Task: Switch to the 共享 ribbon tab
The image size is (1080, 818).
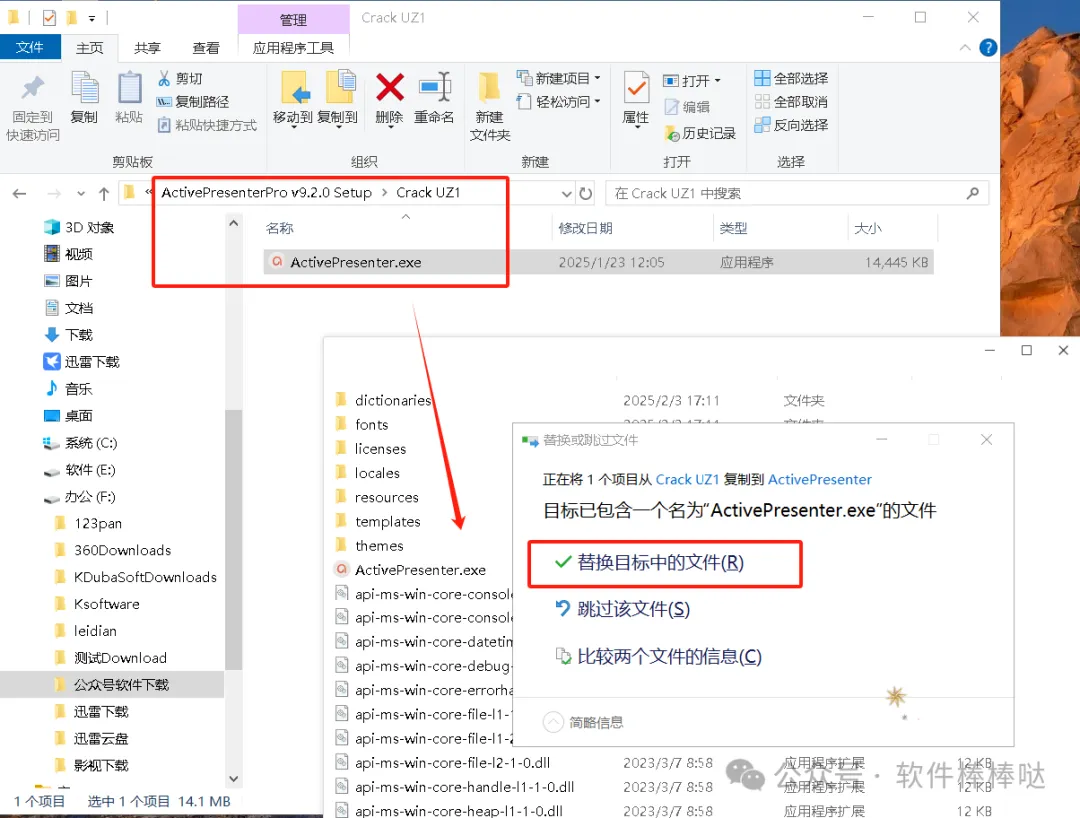Action: (x=147, y=48)
